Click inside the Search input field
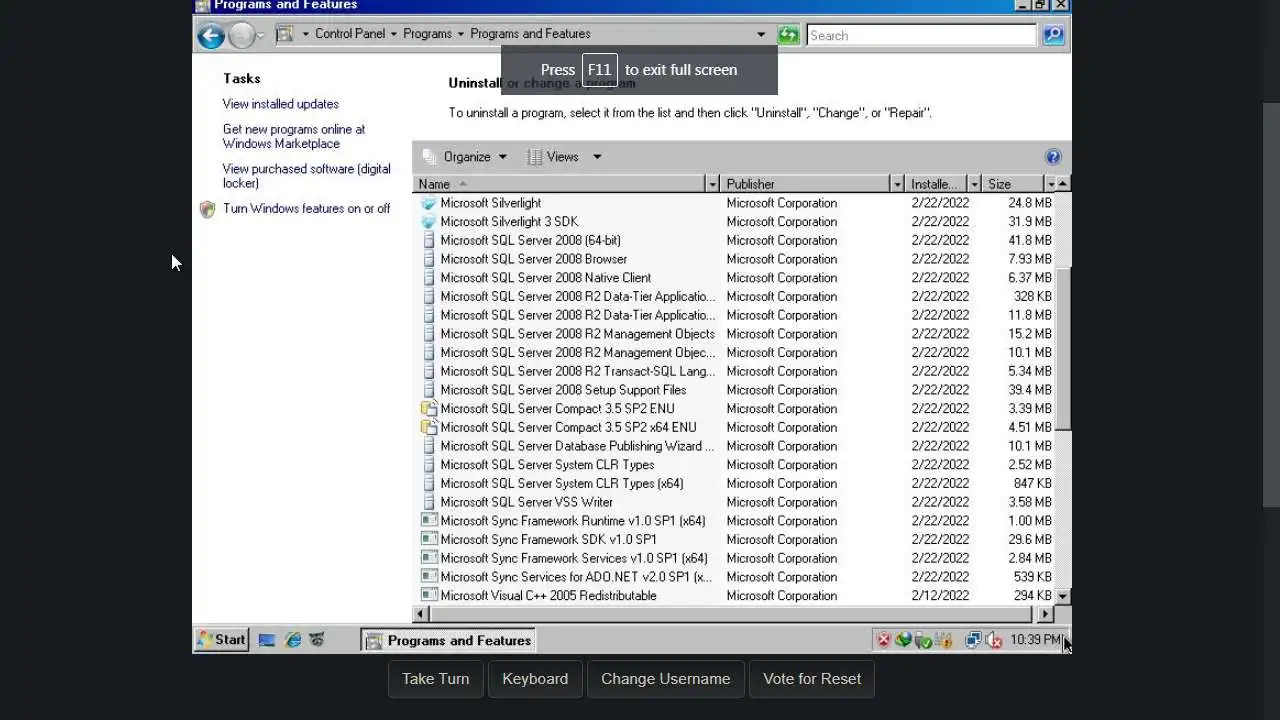1280x720 pixels. pyautogui.click(x=921, y=35)
